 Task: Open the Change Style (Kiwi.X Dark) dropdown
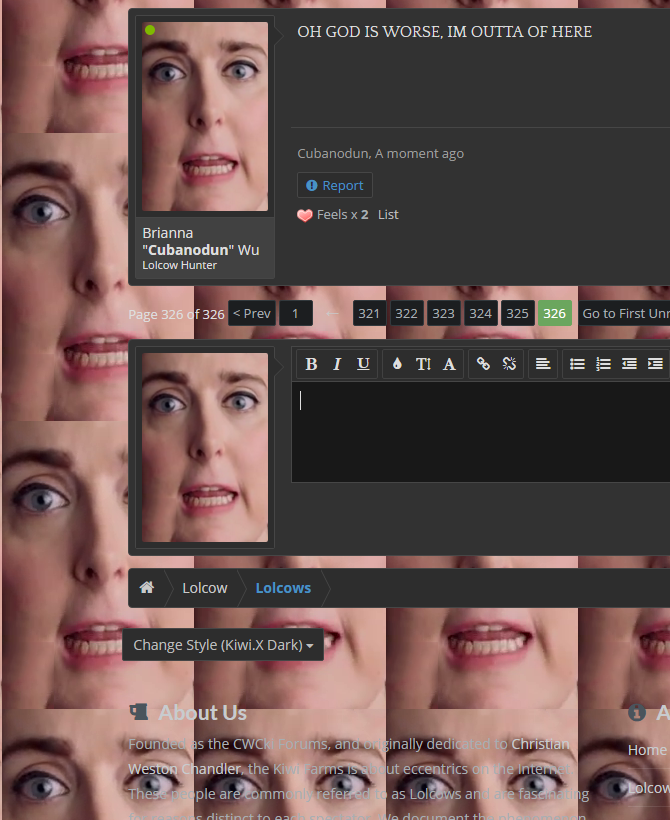coord(223,645)
